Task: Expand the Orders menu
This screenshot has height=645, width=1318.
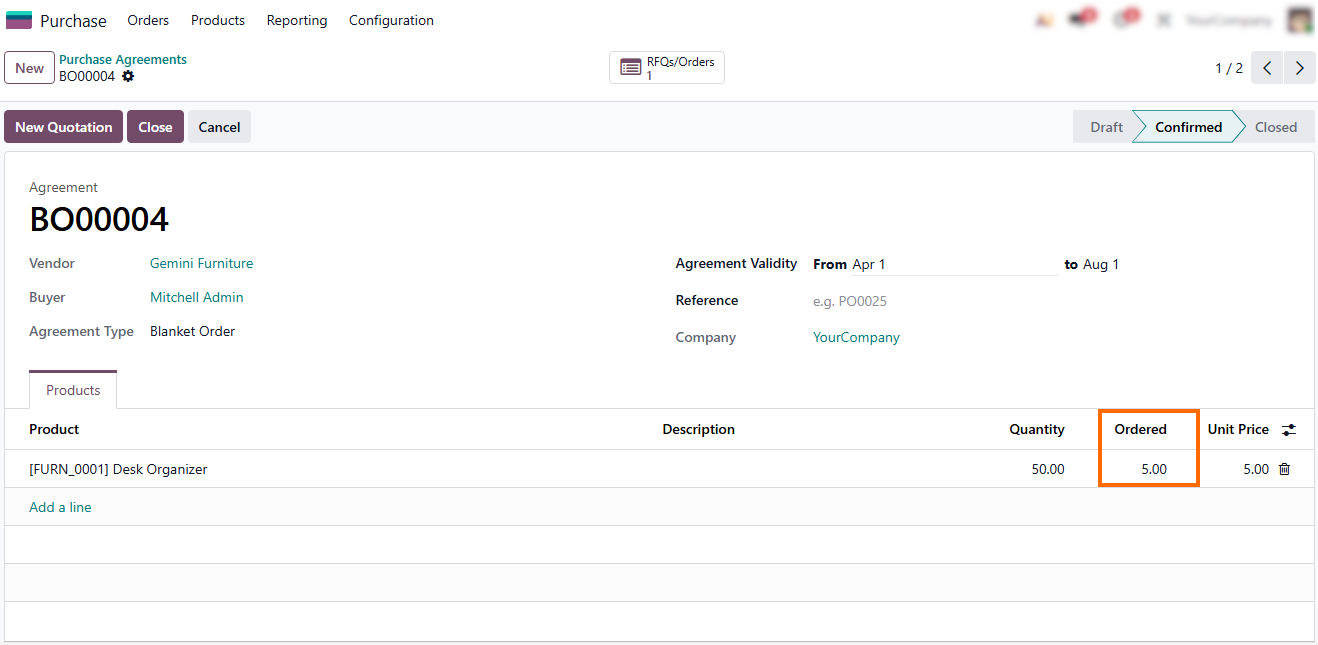Action: point(148,20)
